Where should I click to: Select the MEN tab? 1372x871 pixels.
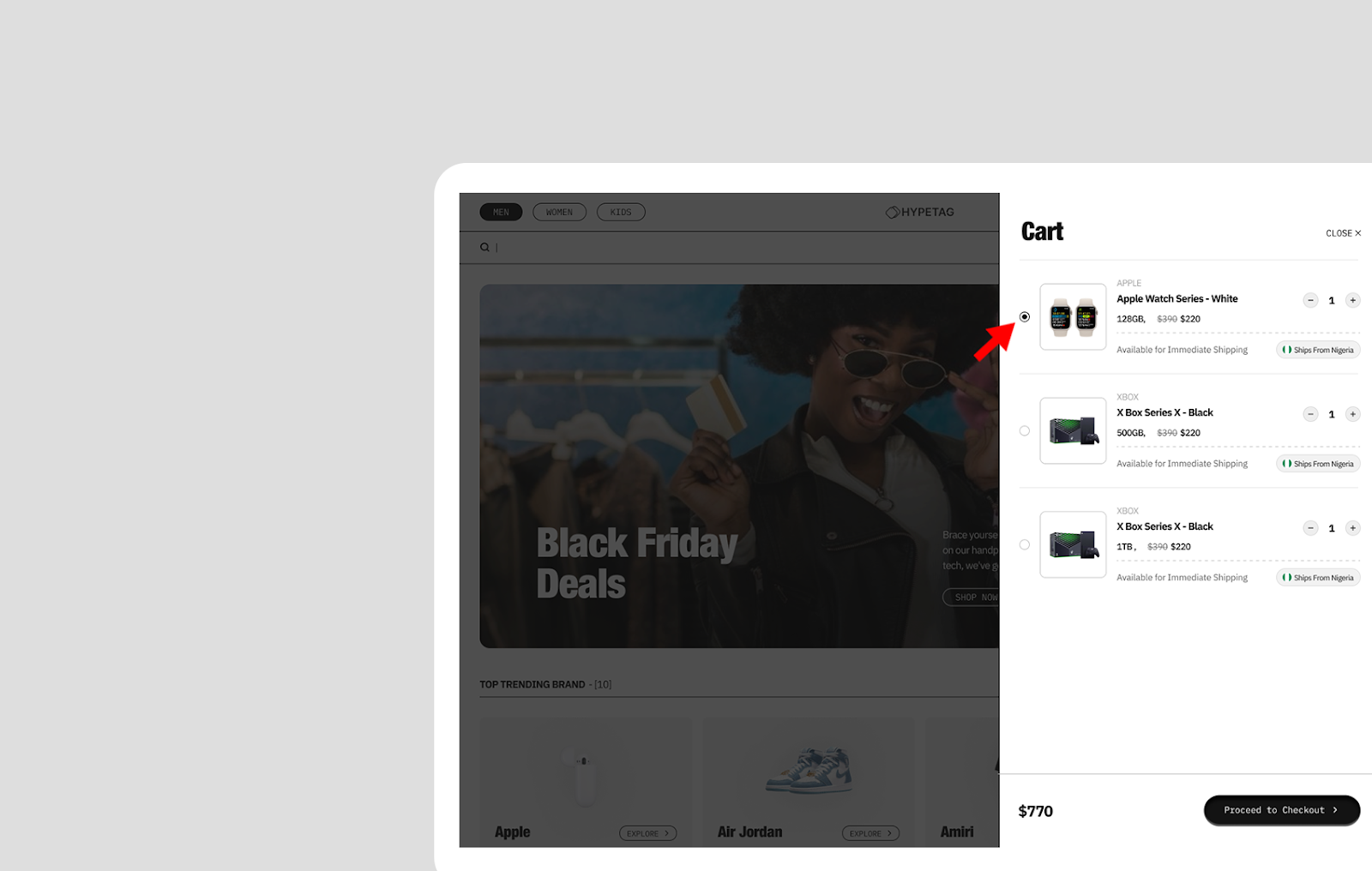(501, 212)
